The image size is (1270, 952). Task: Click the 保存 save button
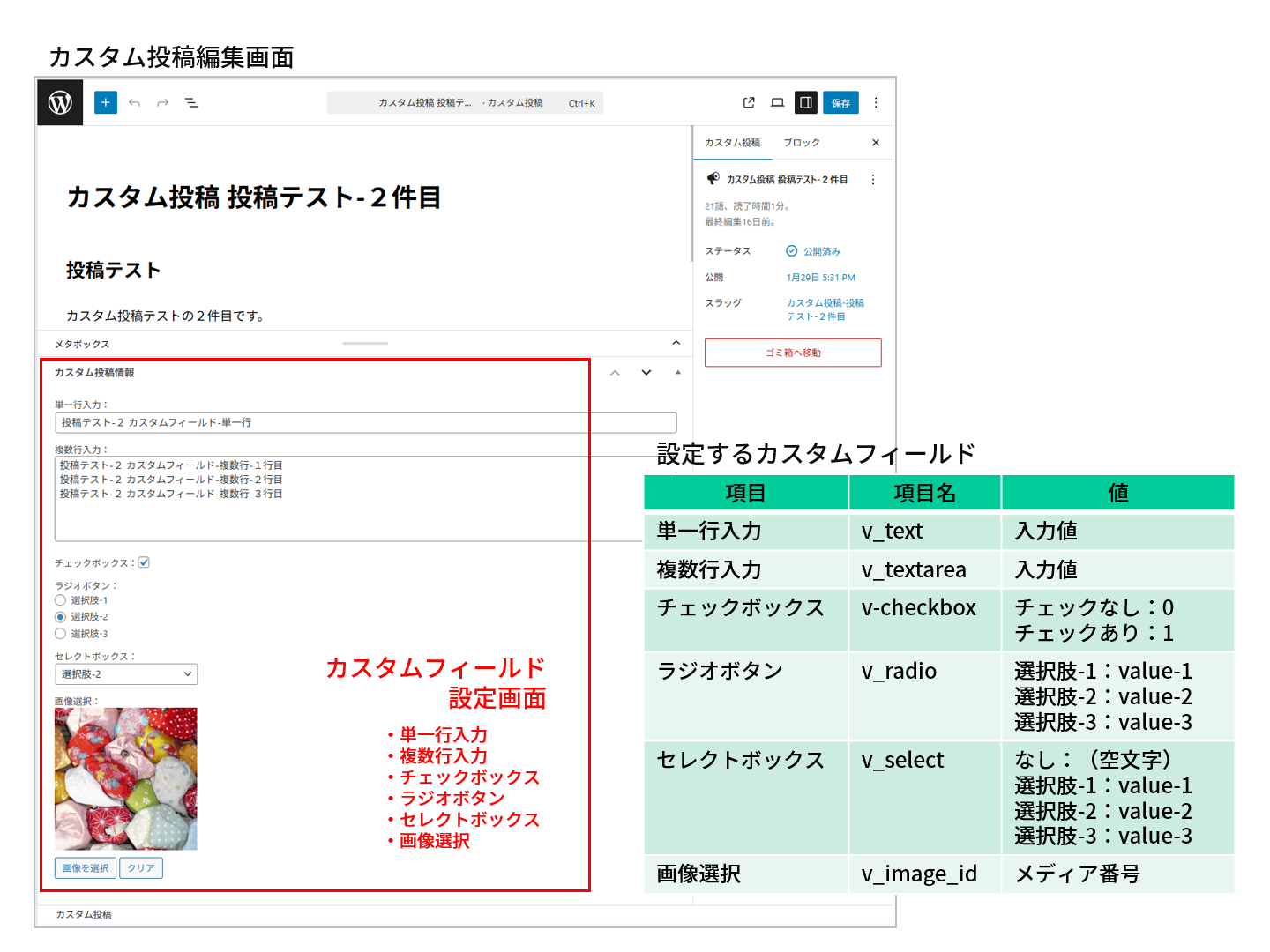tap(840, 102)
